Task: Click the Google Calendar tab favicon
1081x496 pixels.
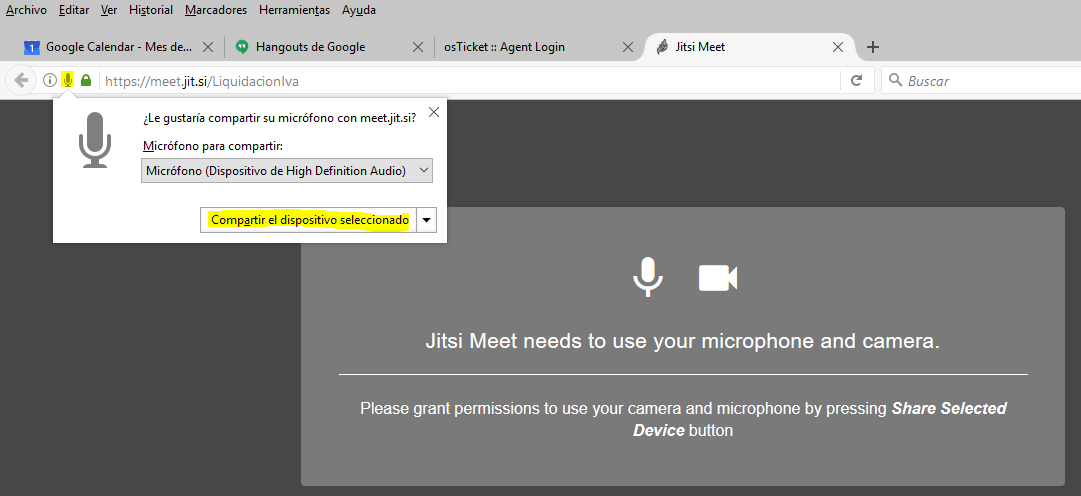Action: (x=32, y=47)
